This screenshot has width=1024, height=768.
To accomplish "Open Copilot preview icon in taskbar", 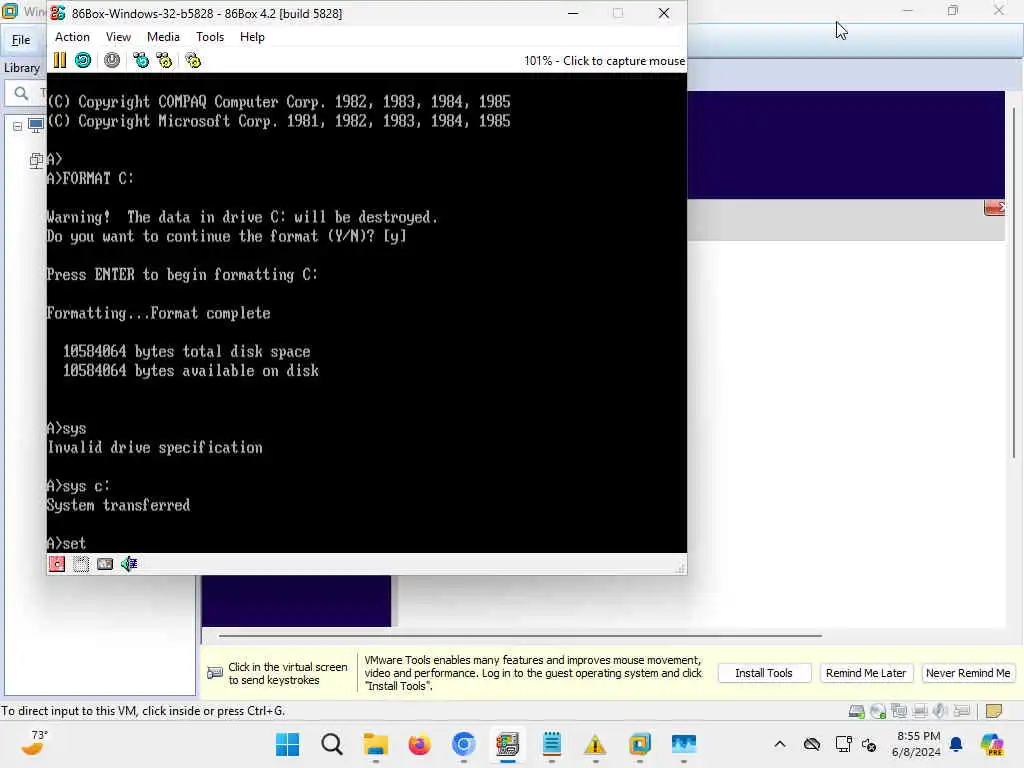I will (x=991, y=744).
